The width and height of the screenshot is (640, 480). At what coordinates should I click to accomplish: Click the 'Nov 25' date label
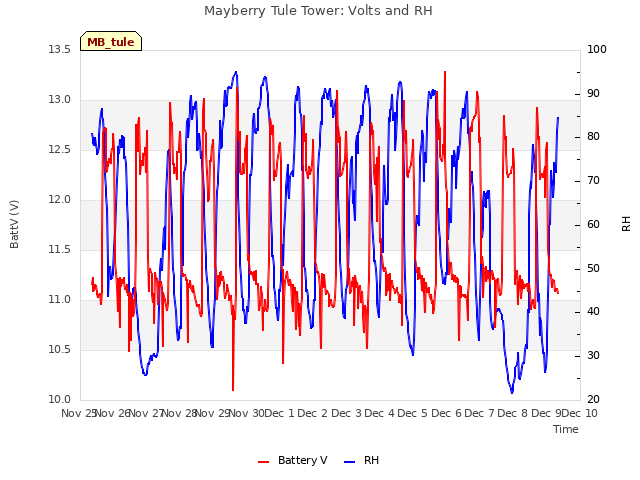(x=79, y=413)
